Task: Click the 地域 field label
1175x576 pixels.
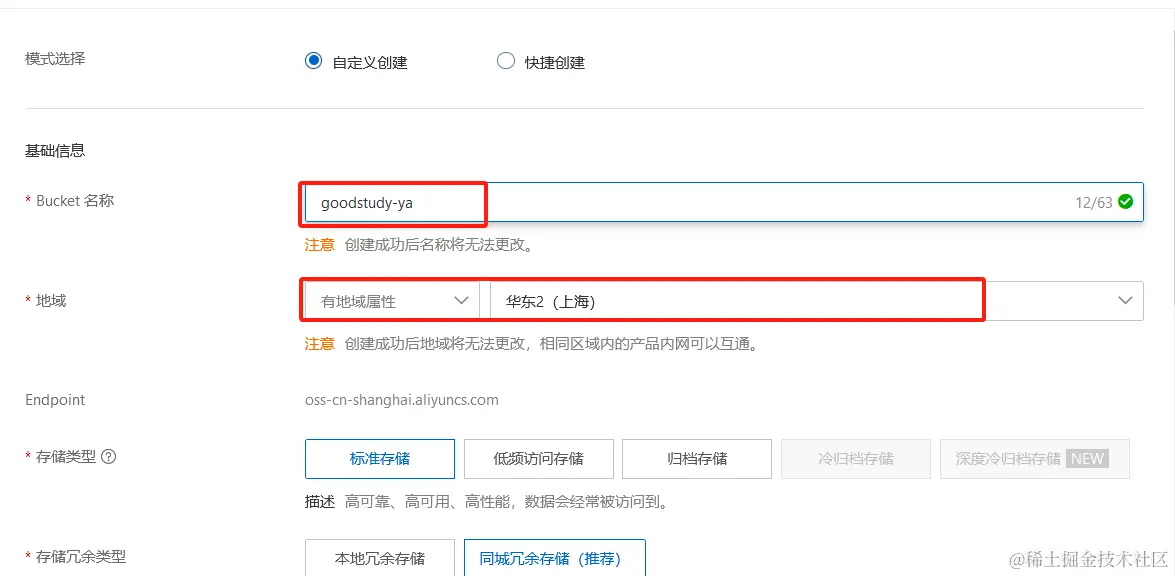Action: [x=51, y=300]
